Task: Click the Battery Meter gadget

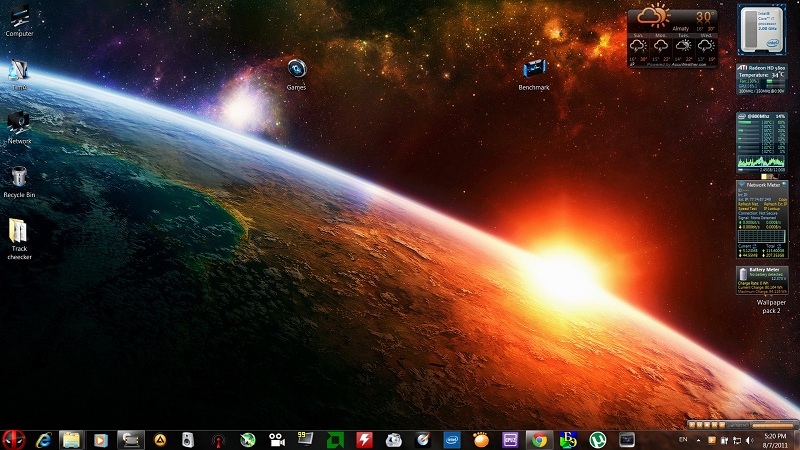Action: (x=762, y=280)
